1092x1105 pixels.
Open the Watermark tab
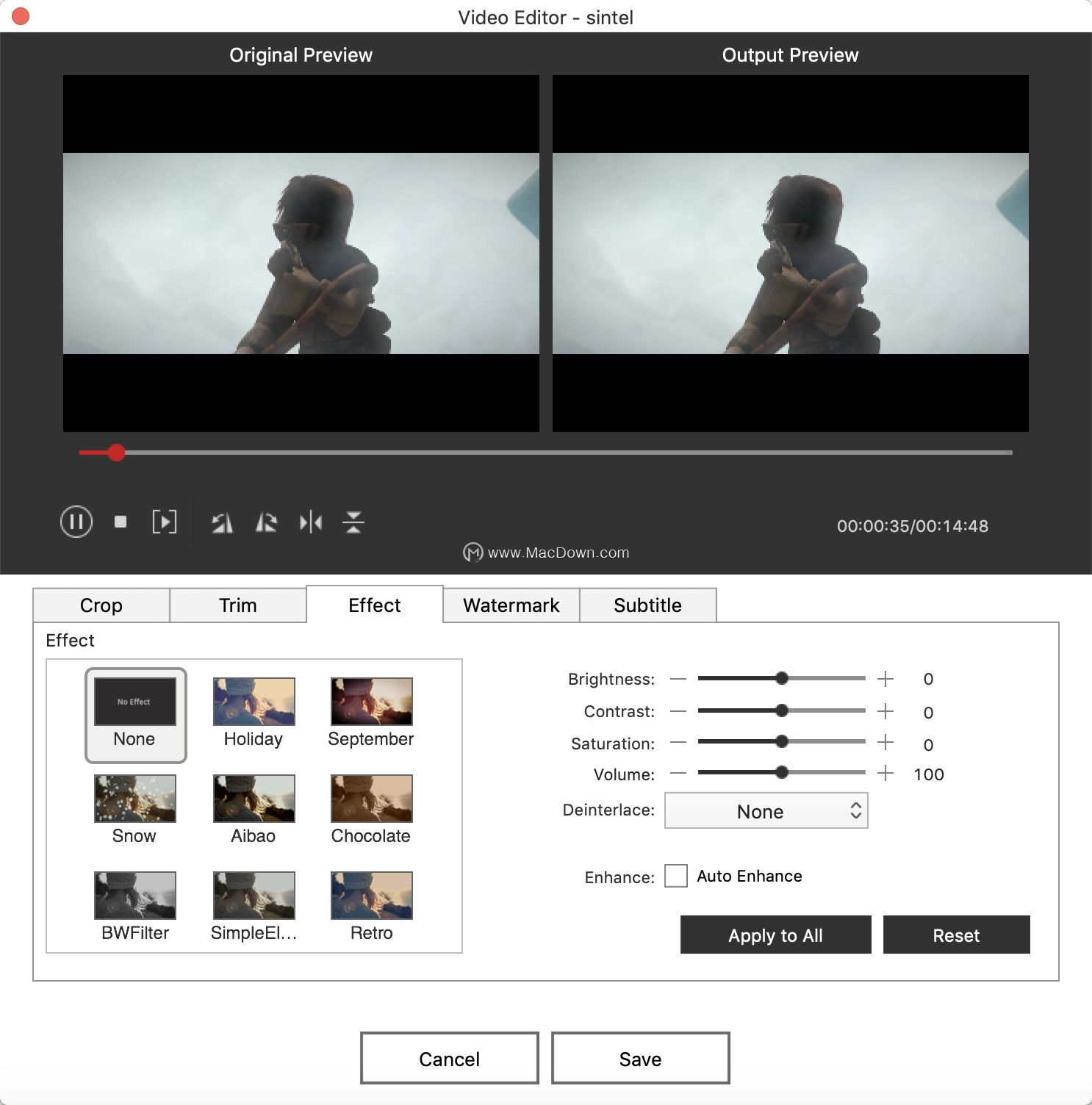(x=511, y=605)
